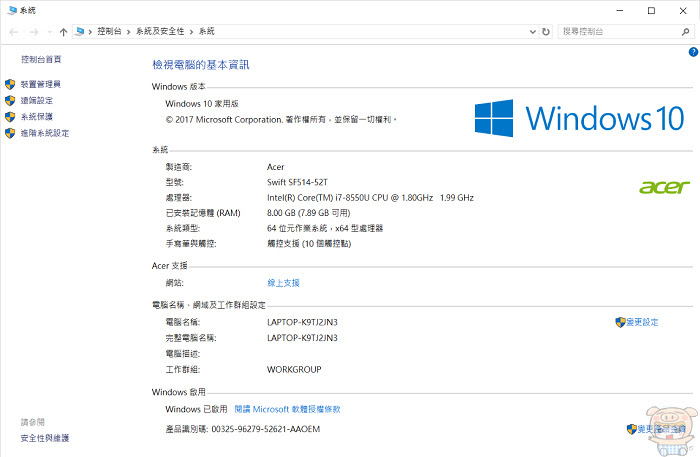Open the address bar history dropdown

[532, 32]
